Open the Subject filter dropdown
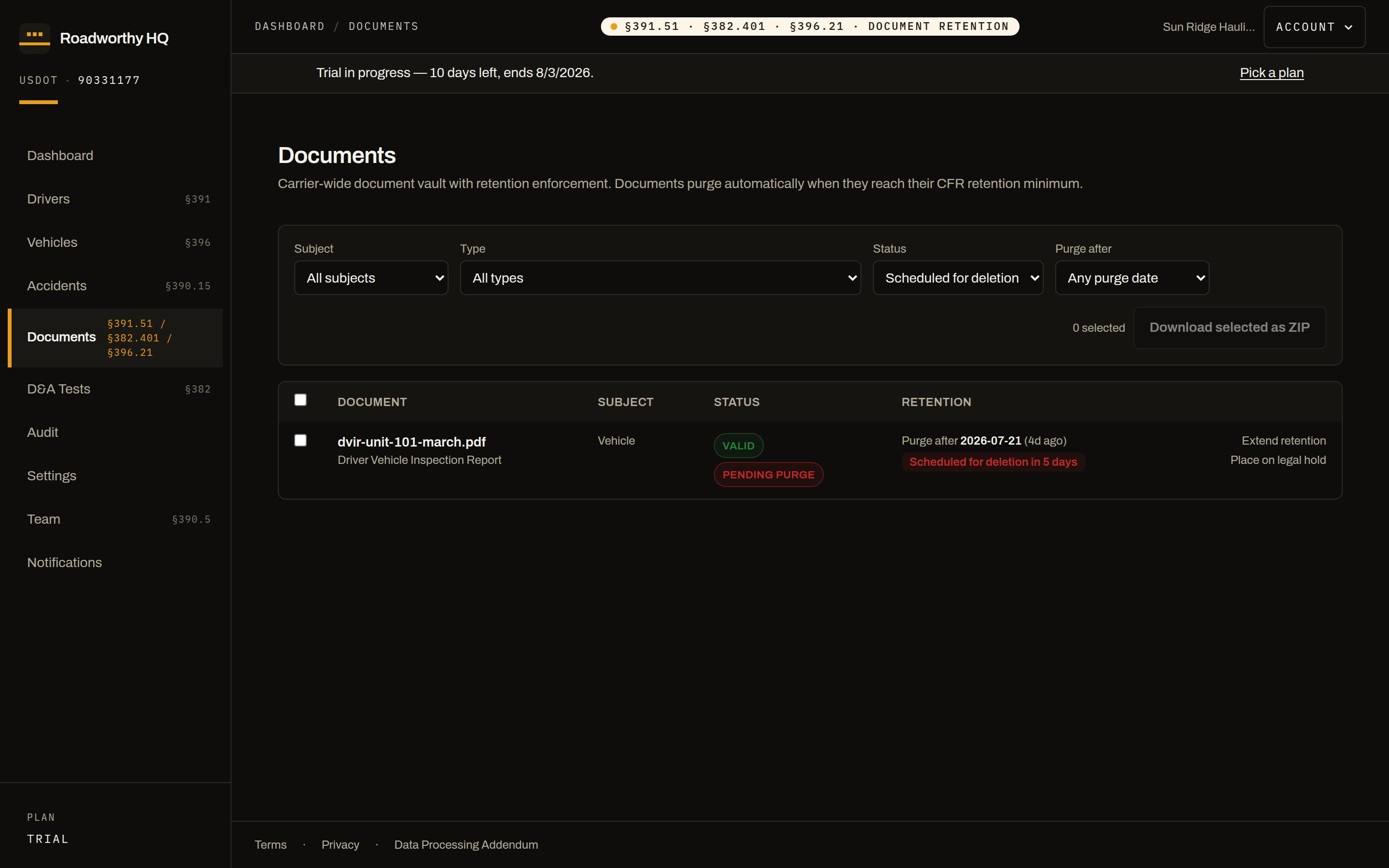Image resolution: width=1389 pixels, height=868 pixels. 371,278
